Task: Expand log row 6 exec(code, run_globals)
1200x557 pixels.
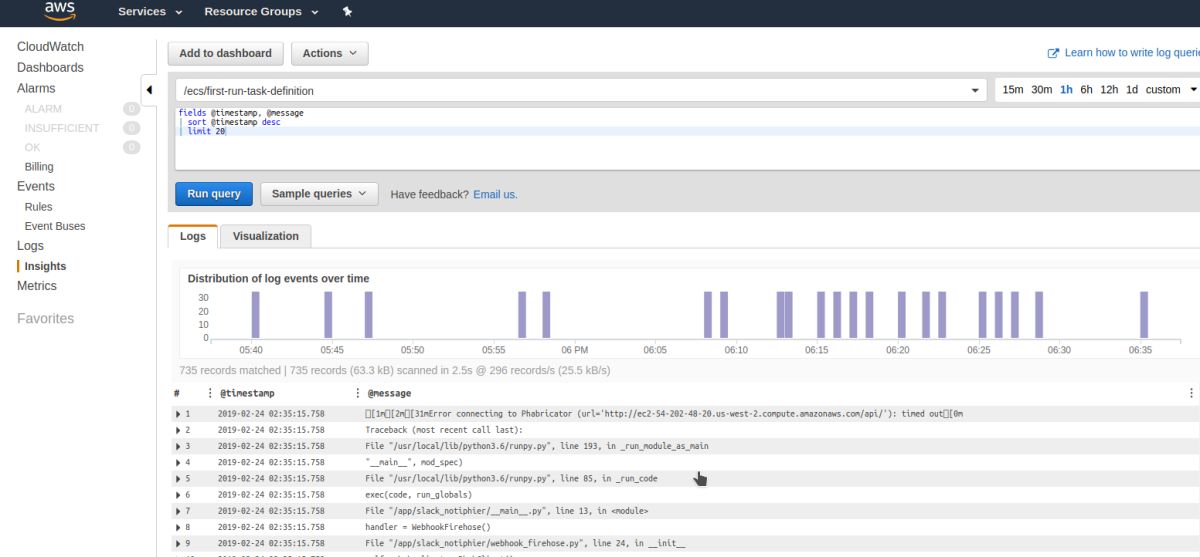Action: (x=179, y=494)
